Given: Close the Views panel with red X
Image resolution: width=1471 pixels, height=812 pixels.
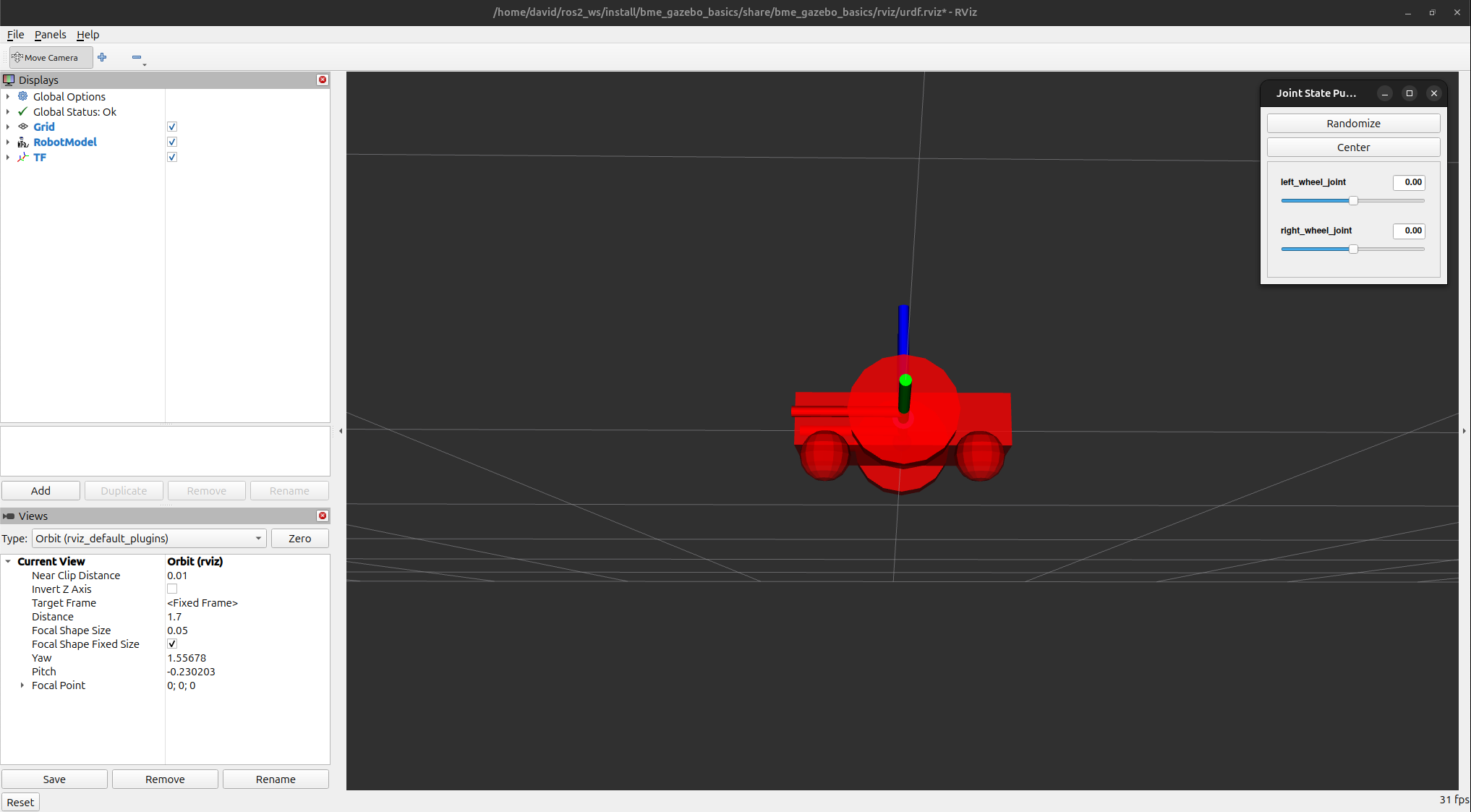Looking at the screenshot, I should click(323, 516).
